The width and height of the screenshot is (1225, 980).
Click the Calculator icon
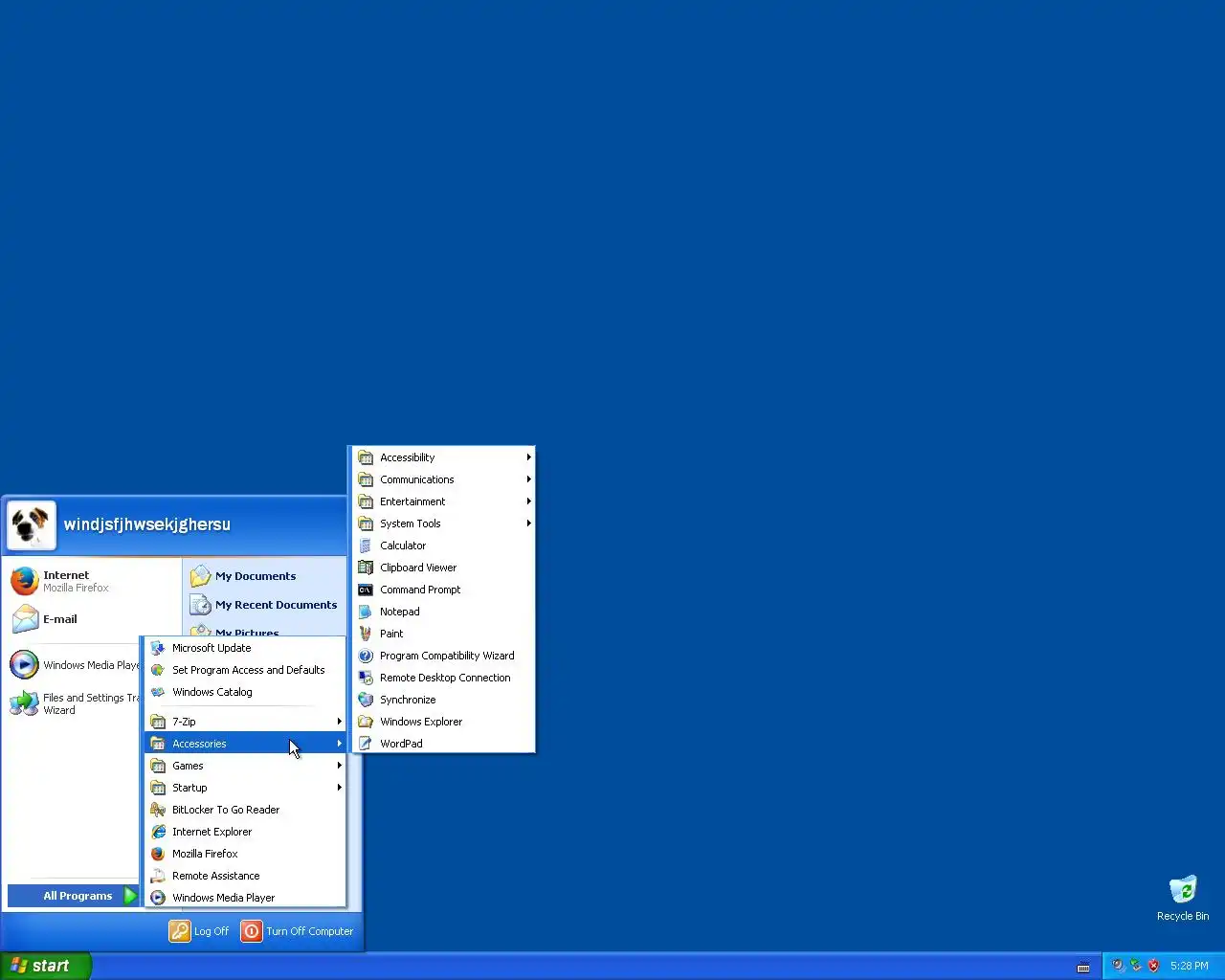point(366,546)
